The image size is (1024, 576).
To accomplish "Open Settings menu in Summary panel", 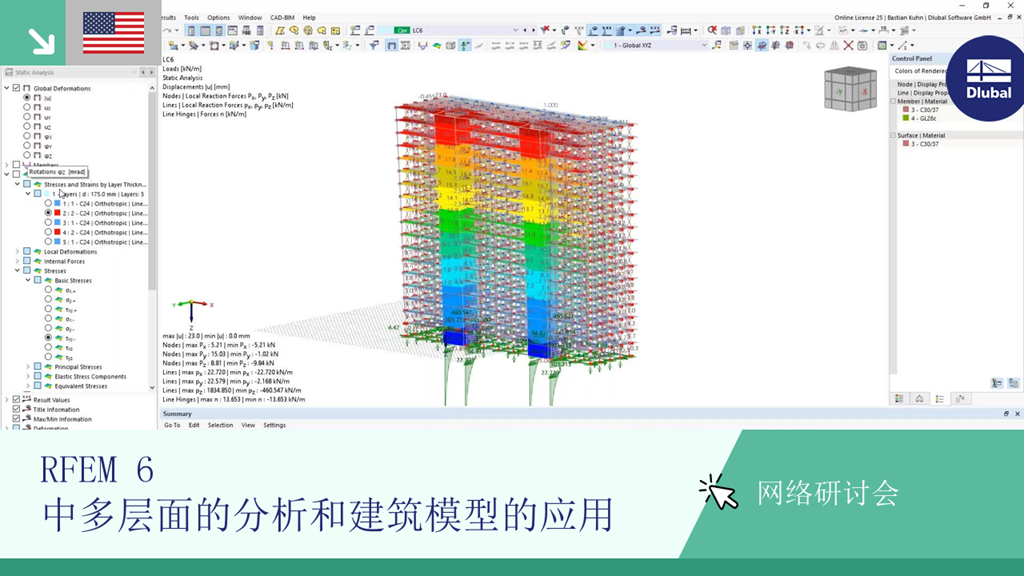I will click(274, 425).
